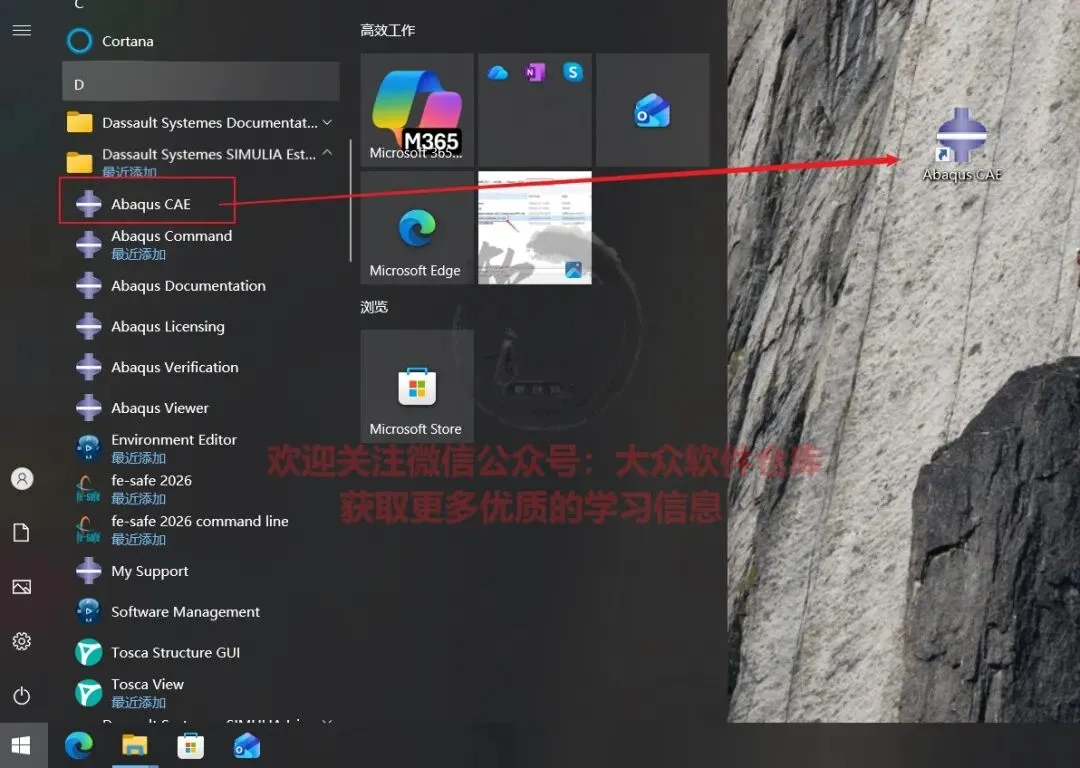This screenshot has height=768, width=1080.
Task: Click the 高效工作 tile group heading
Action: coord(388,30)
